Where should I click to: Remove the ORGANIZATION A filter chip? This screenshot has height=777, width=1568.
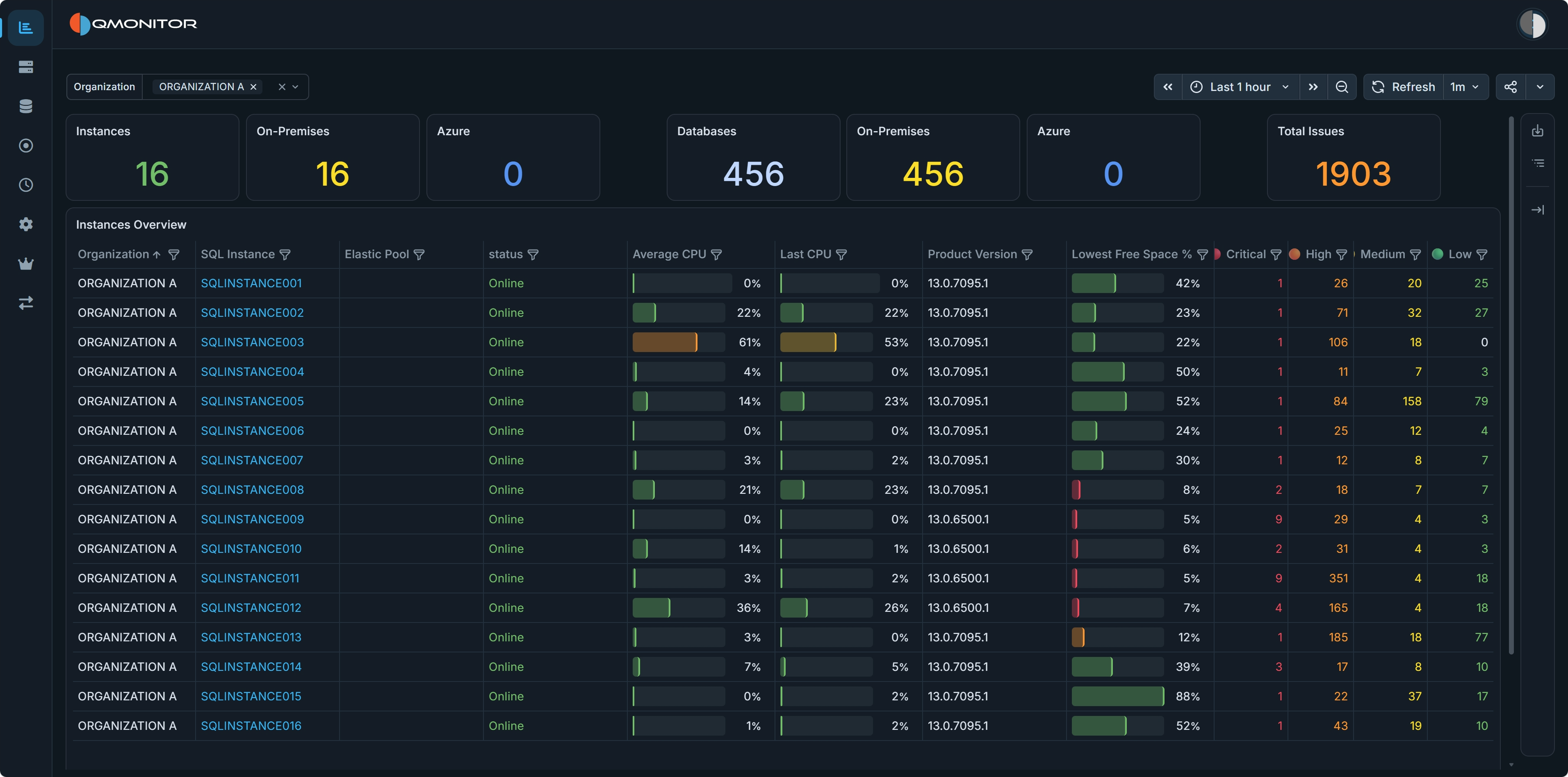coord(253,87)
